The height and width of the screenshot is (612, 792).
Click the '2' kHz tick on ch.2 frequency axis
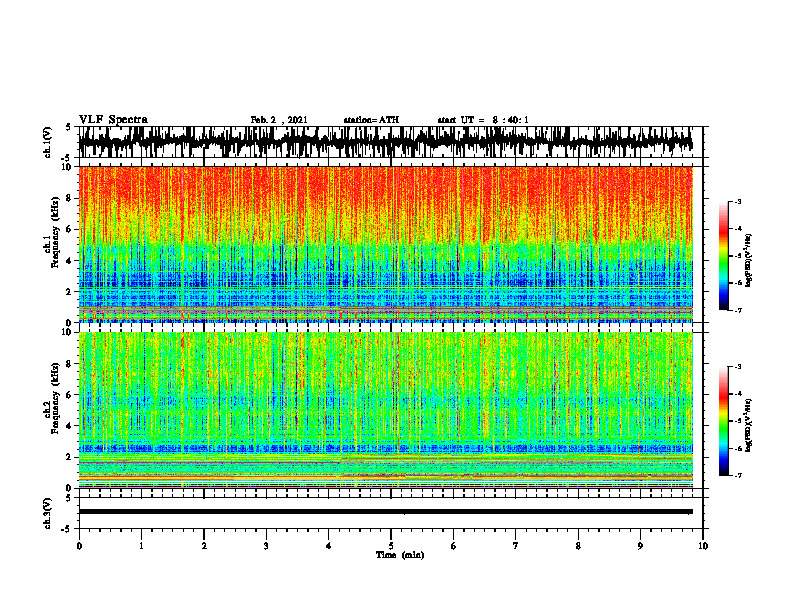pyautogui.click(x=70, y=457)
